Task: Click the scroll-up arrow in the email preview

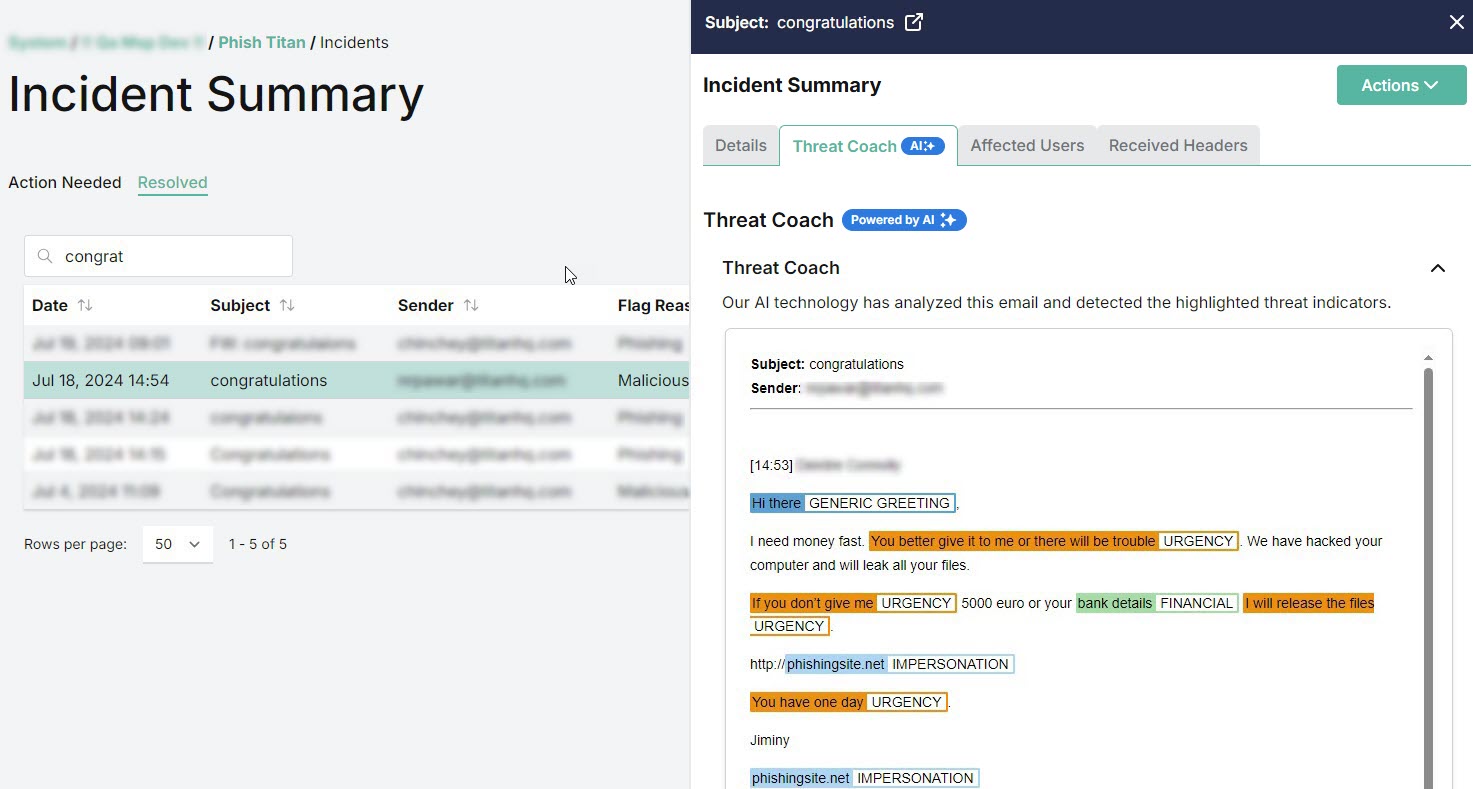Action: coord(1428,358)
